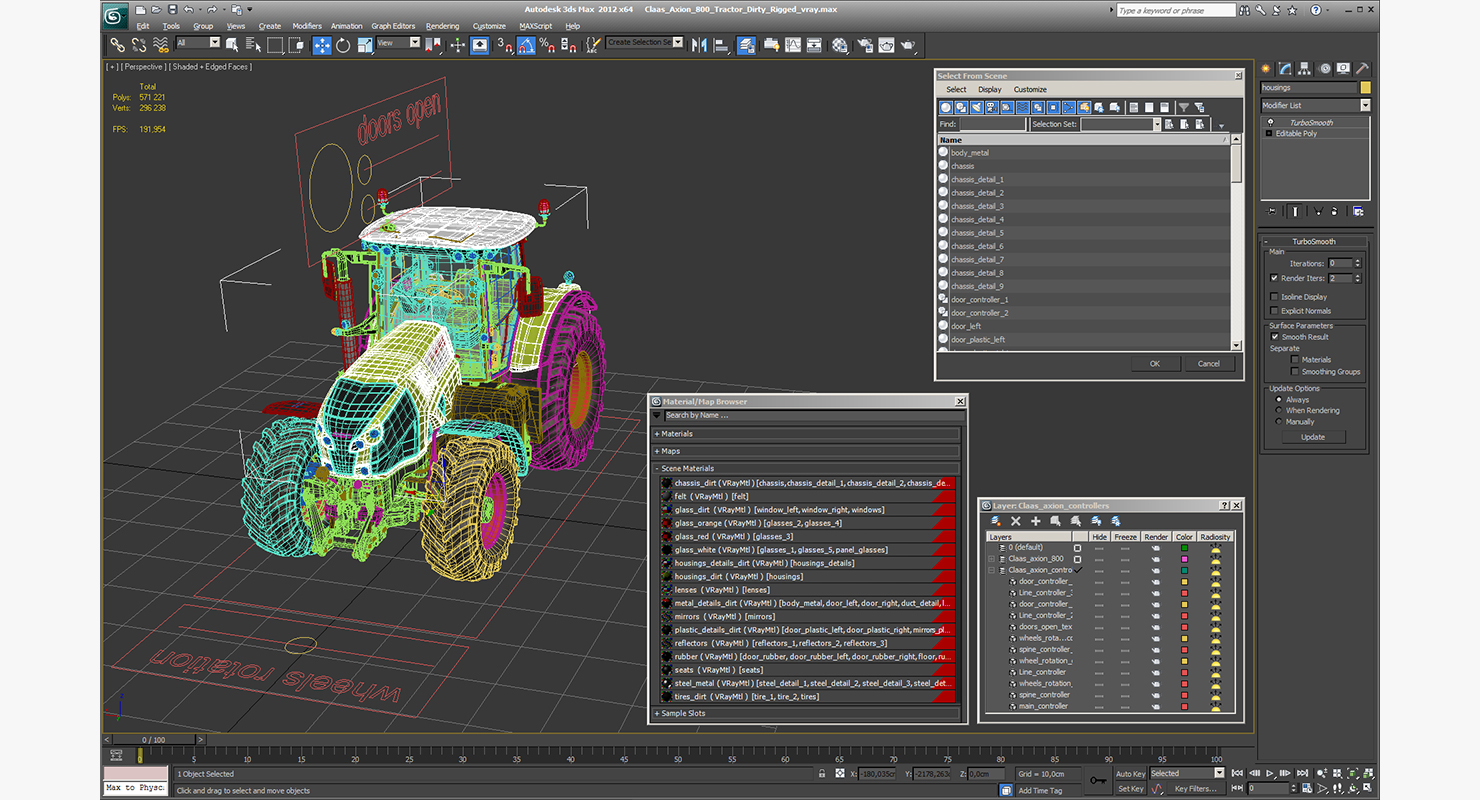Toggle Display Cameras filter in Select From Scene

[x=992, y=107]
